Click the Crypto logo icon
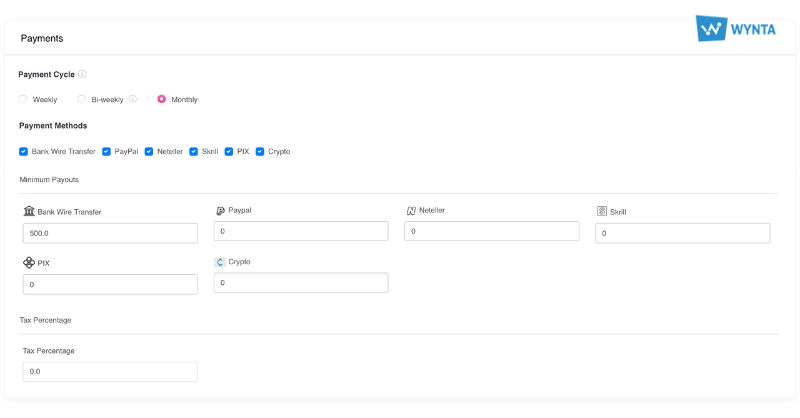800x418 pixels. click(x=220, y=262)
